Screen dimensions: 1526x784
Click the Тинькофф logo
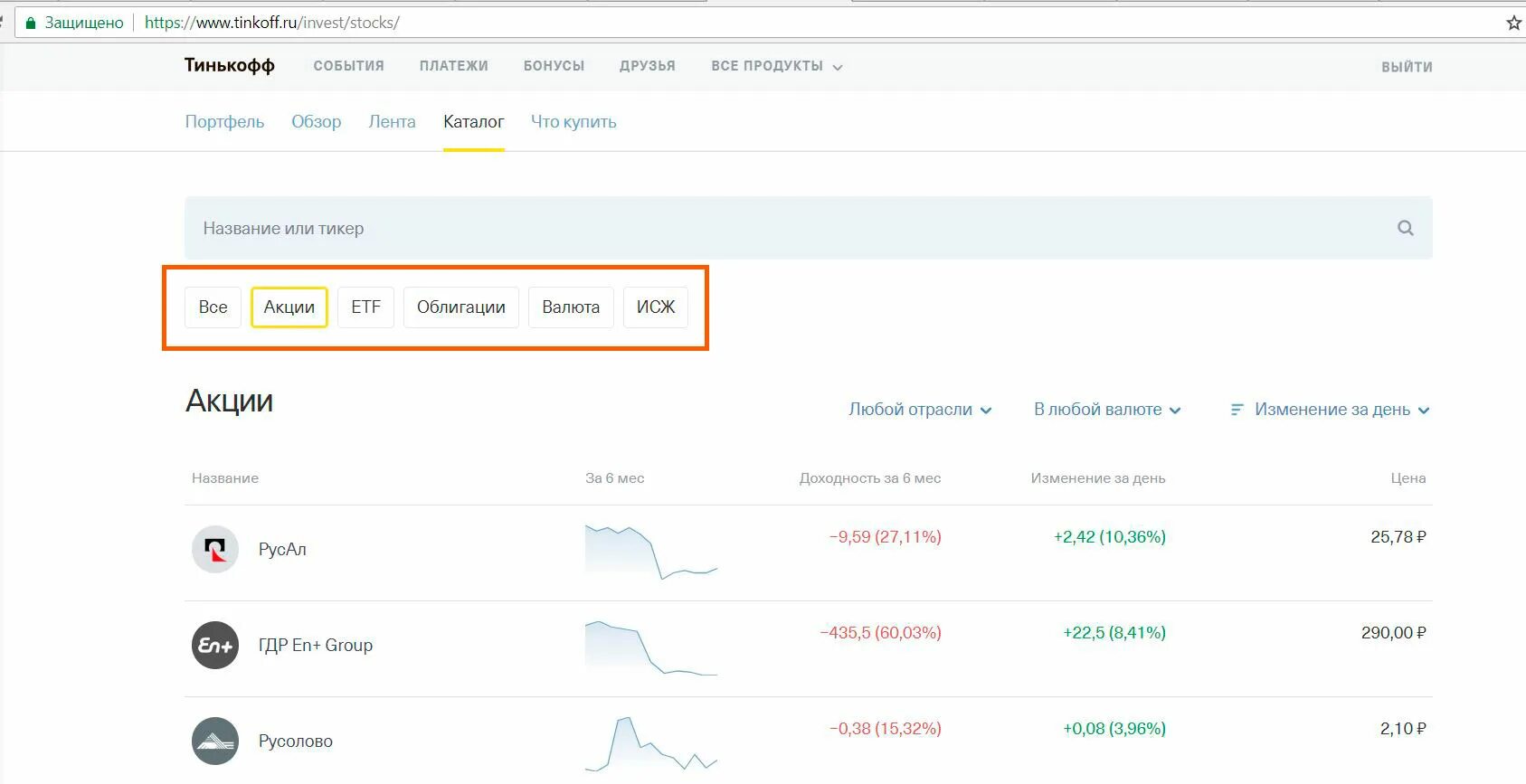[x=230, y=65]
